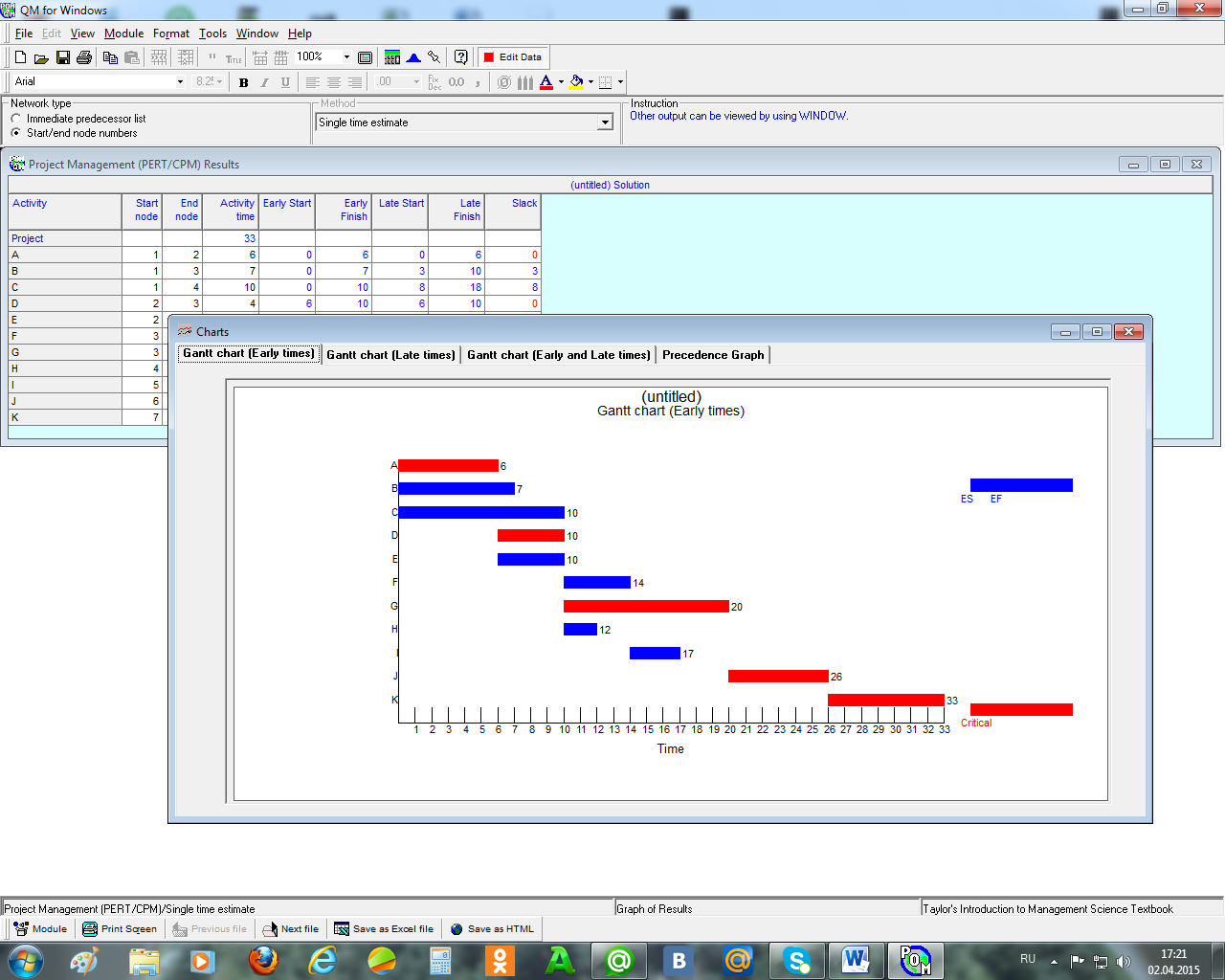The width and height of the screenshot is (1225, 980).
Task: Click the font color A icon
Action: 546,82
